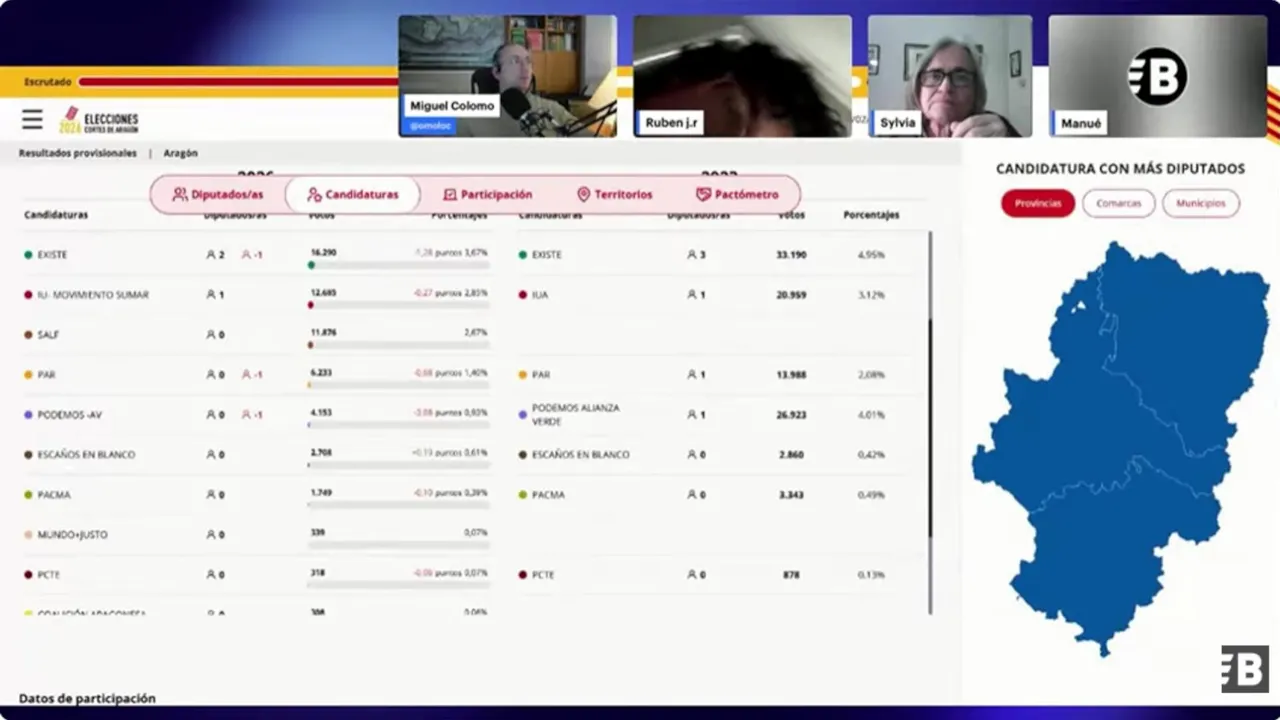Click Miguel Colomo video thumbnail

click(508, 76)
